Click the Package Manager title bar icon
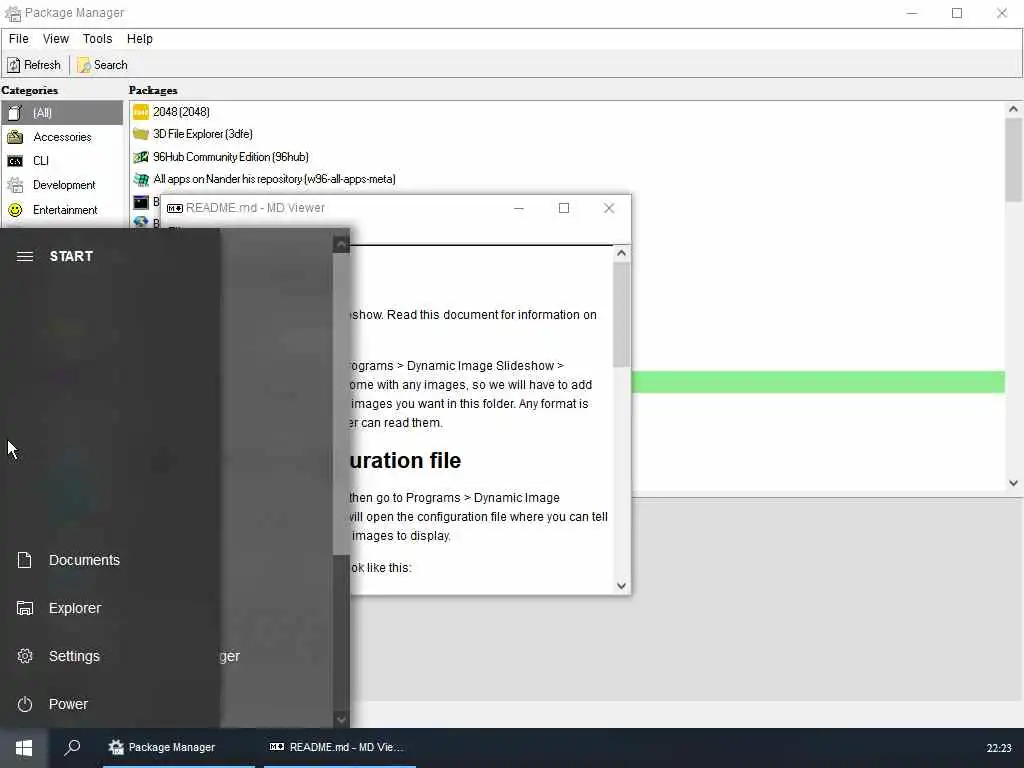The height and width of the screenshot is (768, 1024). [13, 13]
